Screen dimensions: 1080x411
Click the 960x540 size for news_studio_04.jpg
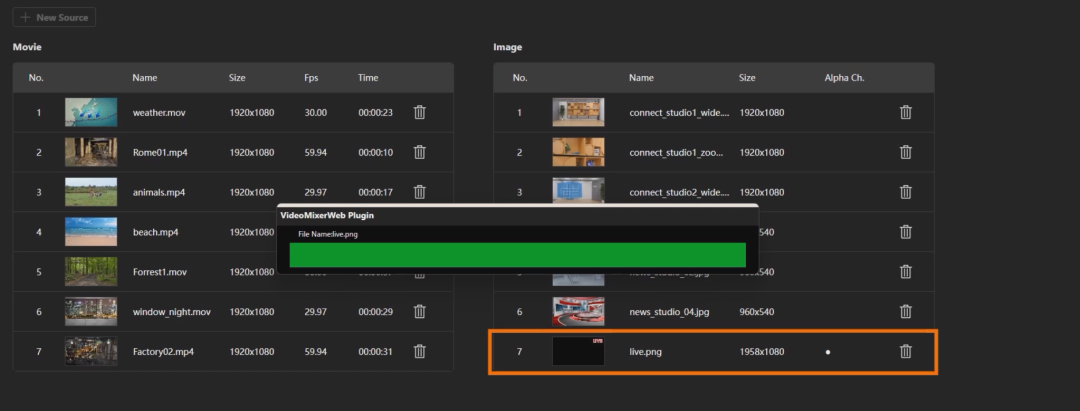coord(756,312)
